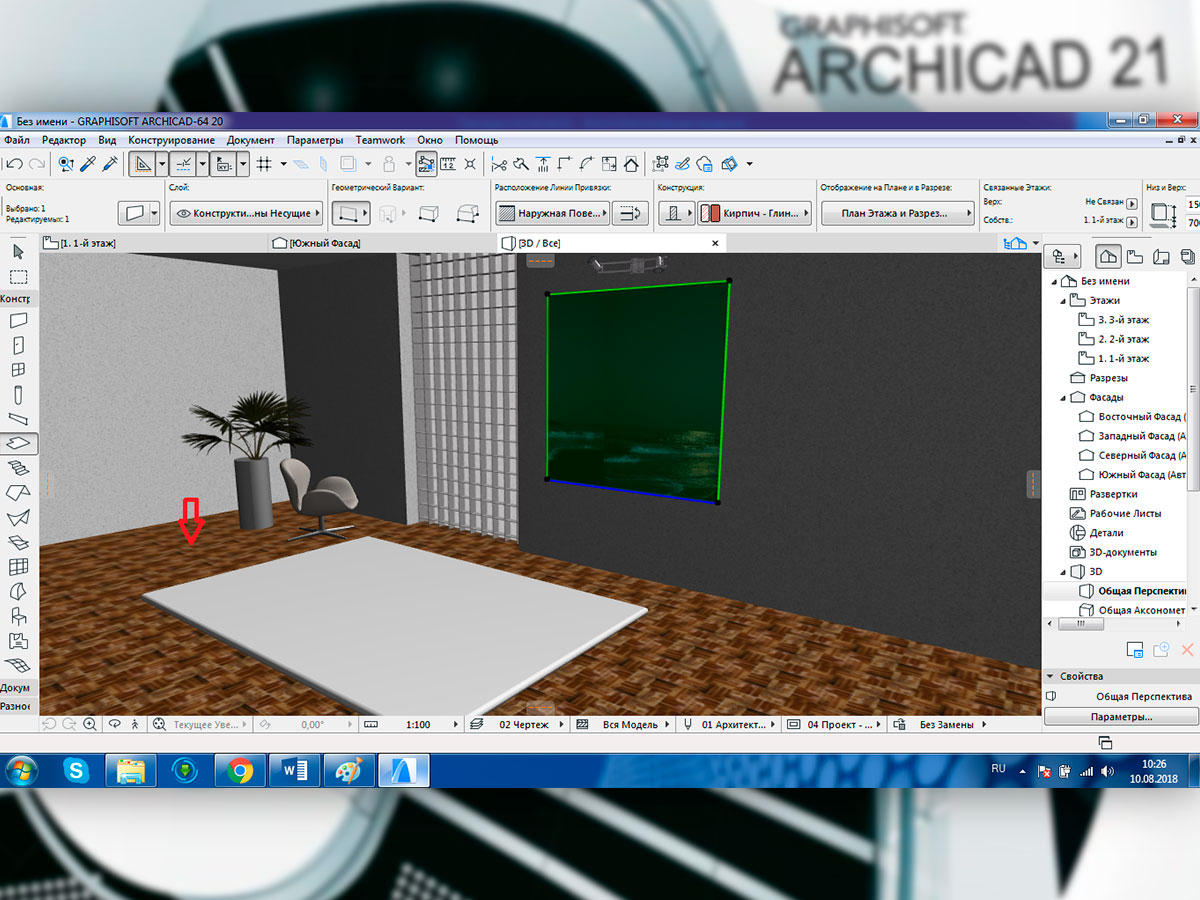Image resolution: width=1200 pixels, height=900 pixels.
Task: Select the Arrow tool in toolbox
Action: [x=18, y=251]
